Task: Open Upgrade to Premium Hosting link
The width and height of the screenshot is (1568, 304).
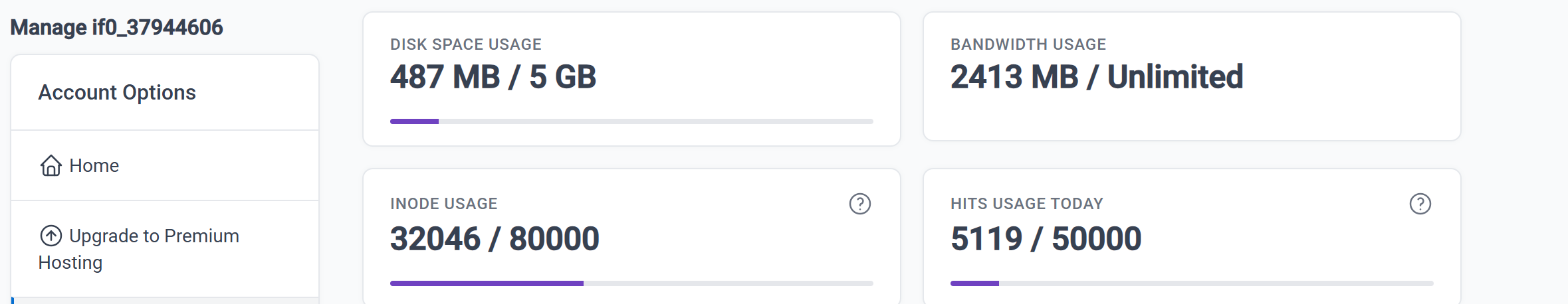Action: pos(153,236)
